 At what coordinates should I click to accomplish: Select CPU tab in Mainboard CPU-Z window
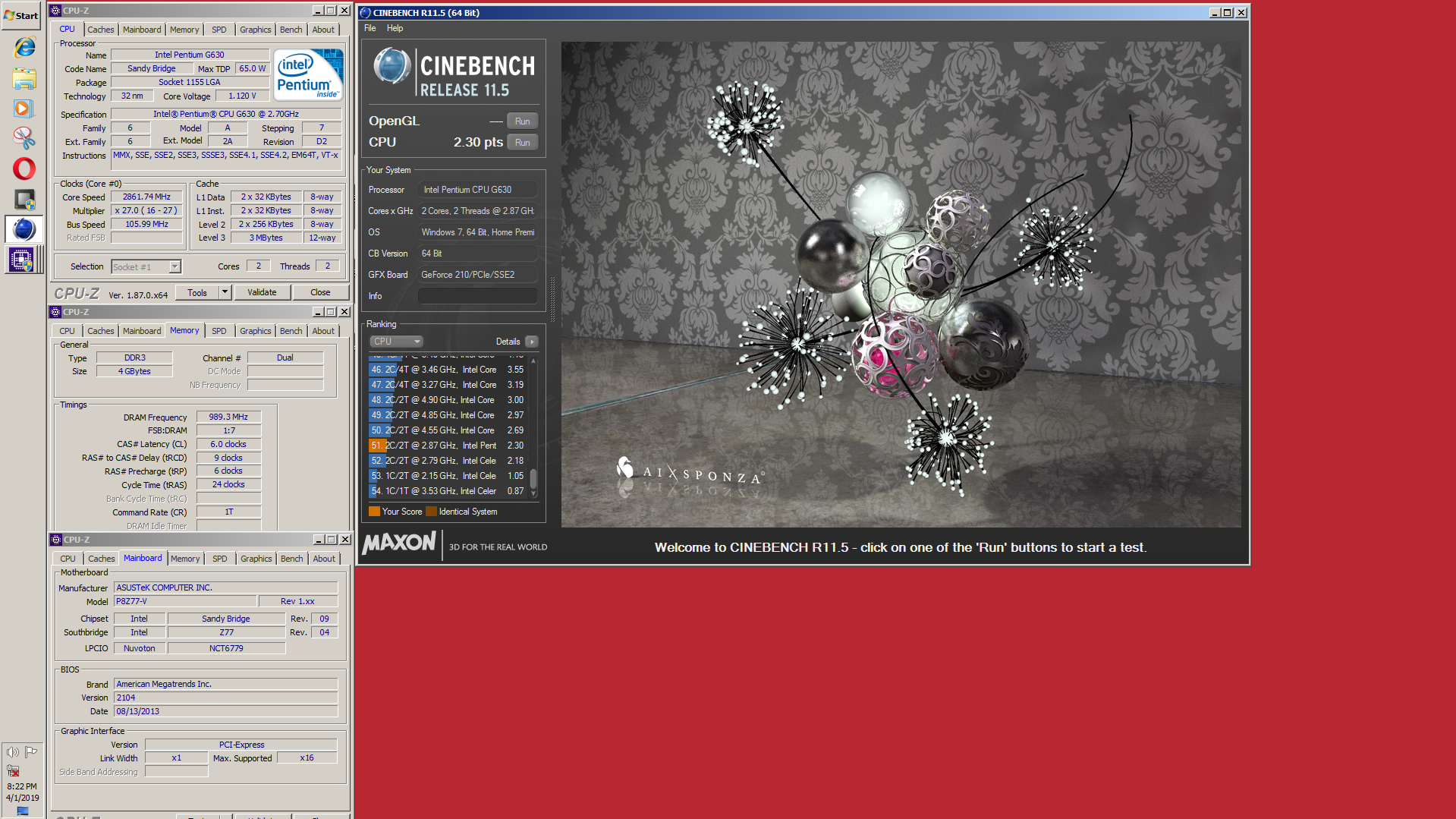[x=68, y=559]
